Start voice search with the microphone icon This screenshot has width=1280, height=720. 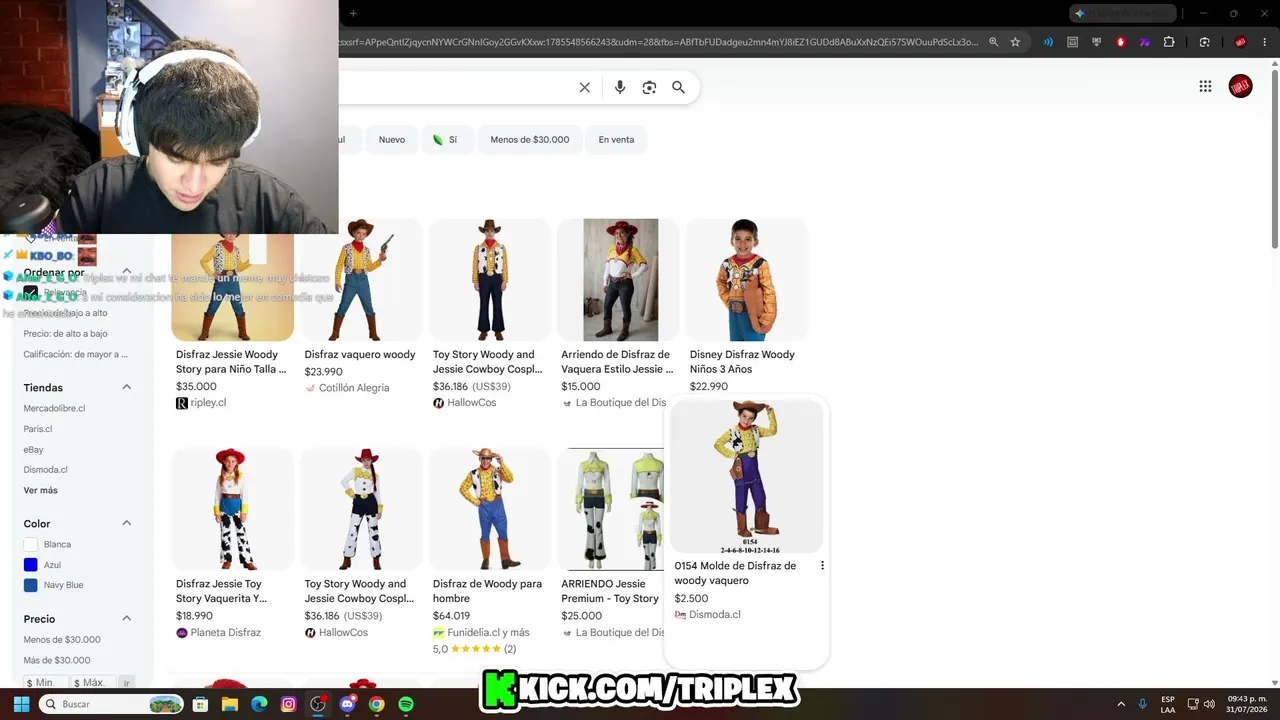click(620, 87)
